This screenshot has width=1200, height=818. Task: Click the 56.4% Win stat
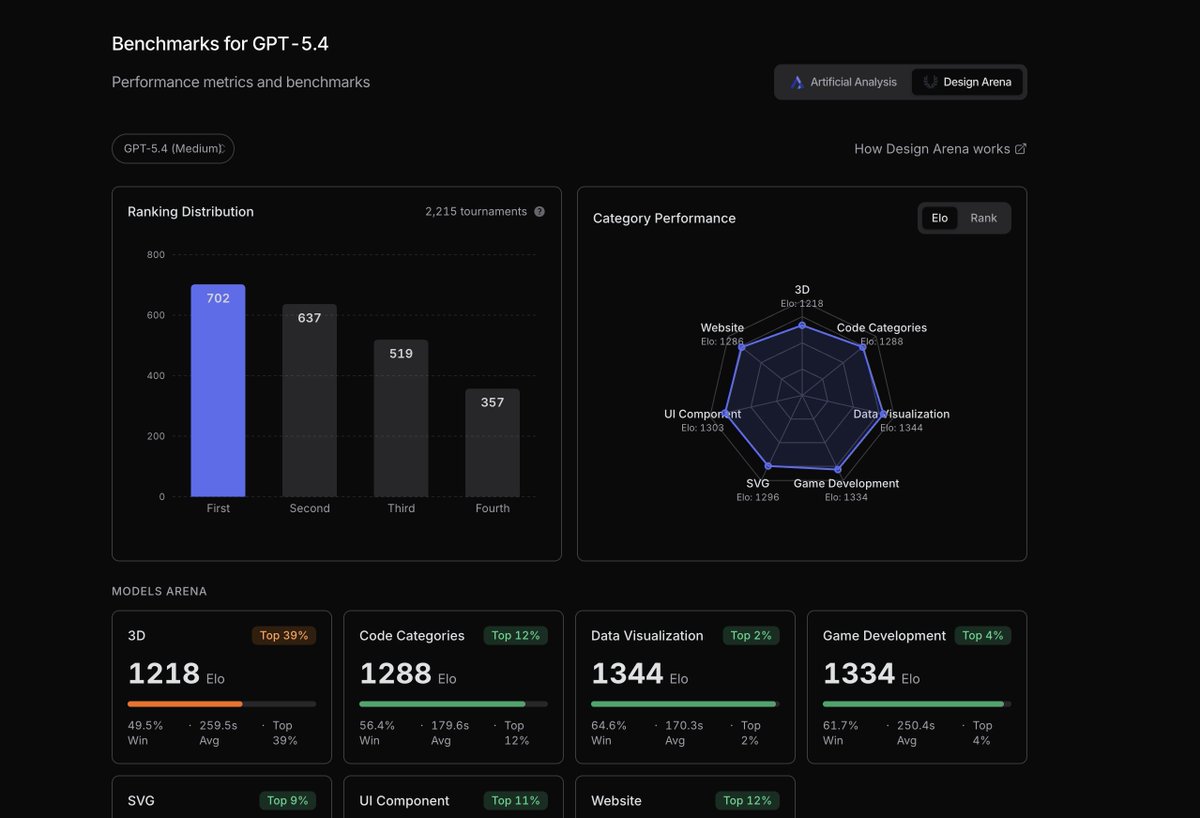coord(378,733)
